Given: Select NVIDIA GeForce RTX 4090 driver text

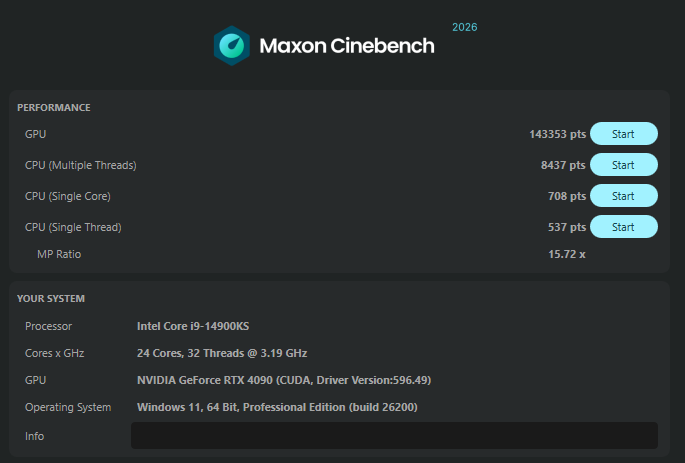Looking at the screenshot, I should [x=284, y=380].
